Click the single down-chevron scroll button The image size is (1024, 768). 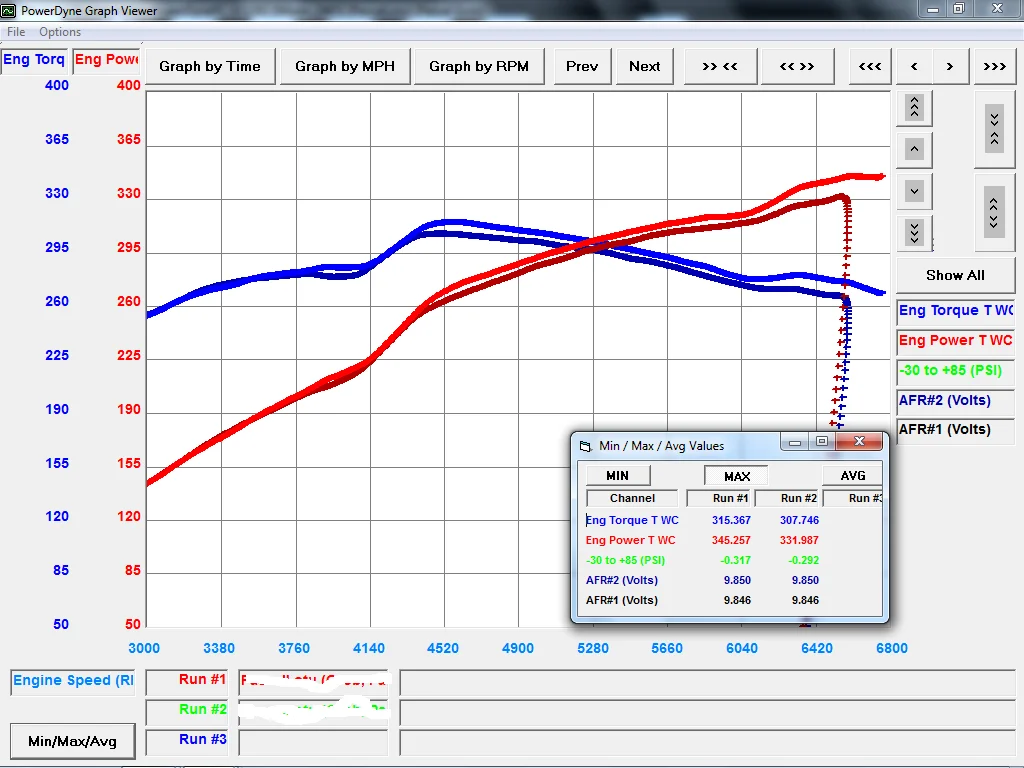(x=914, y=191)
